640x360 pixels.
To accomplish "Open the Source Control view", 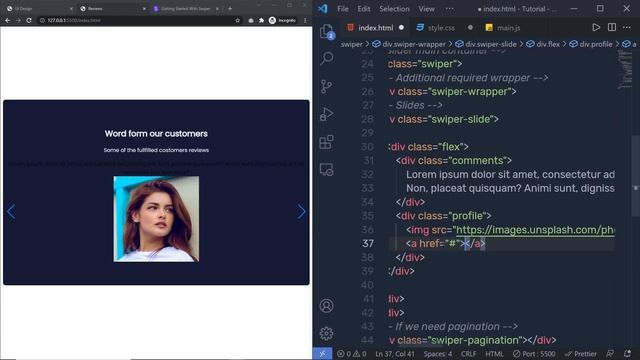I will point(326,86).
